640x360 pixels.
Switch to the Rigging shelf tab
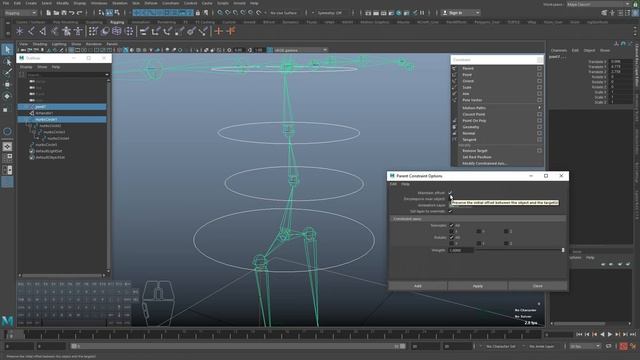(117, 22)
